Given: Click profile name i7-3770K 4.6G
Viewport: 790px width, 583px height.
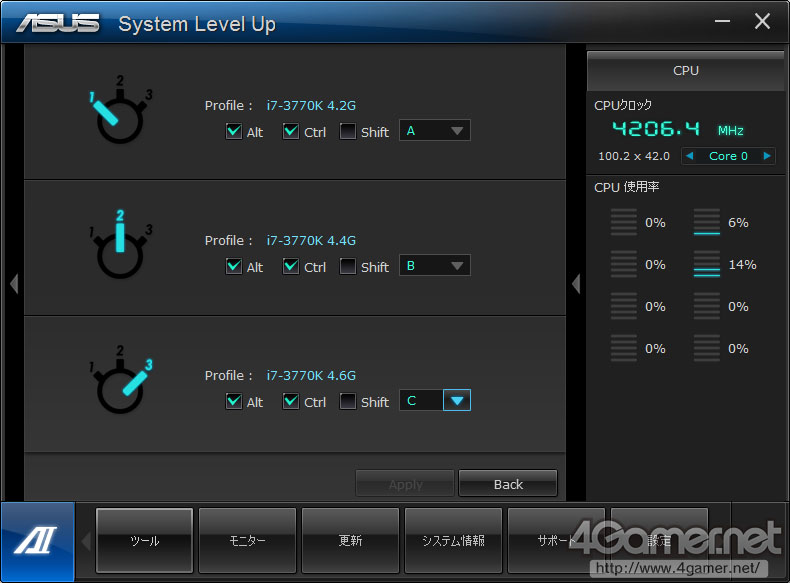Looking at the screenshot, I should click(x=311, y=375).
